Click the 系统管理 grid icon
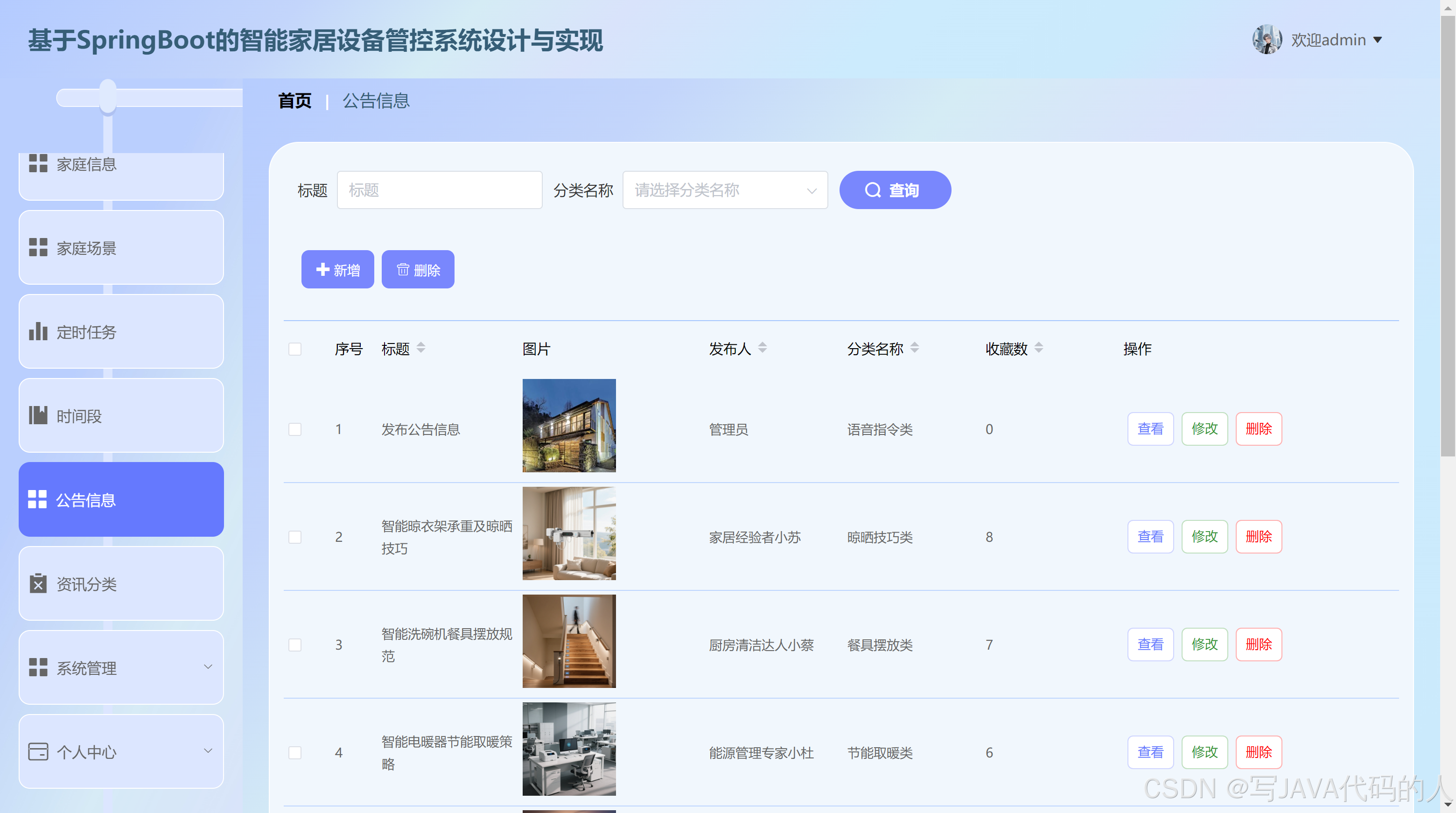1456x813 pixels. click(x=38, y=667)
